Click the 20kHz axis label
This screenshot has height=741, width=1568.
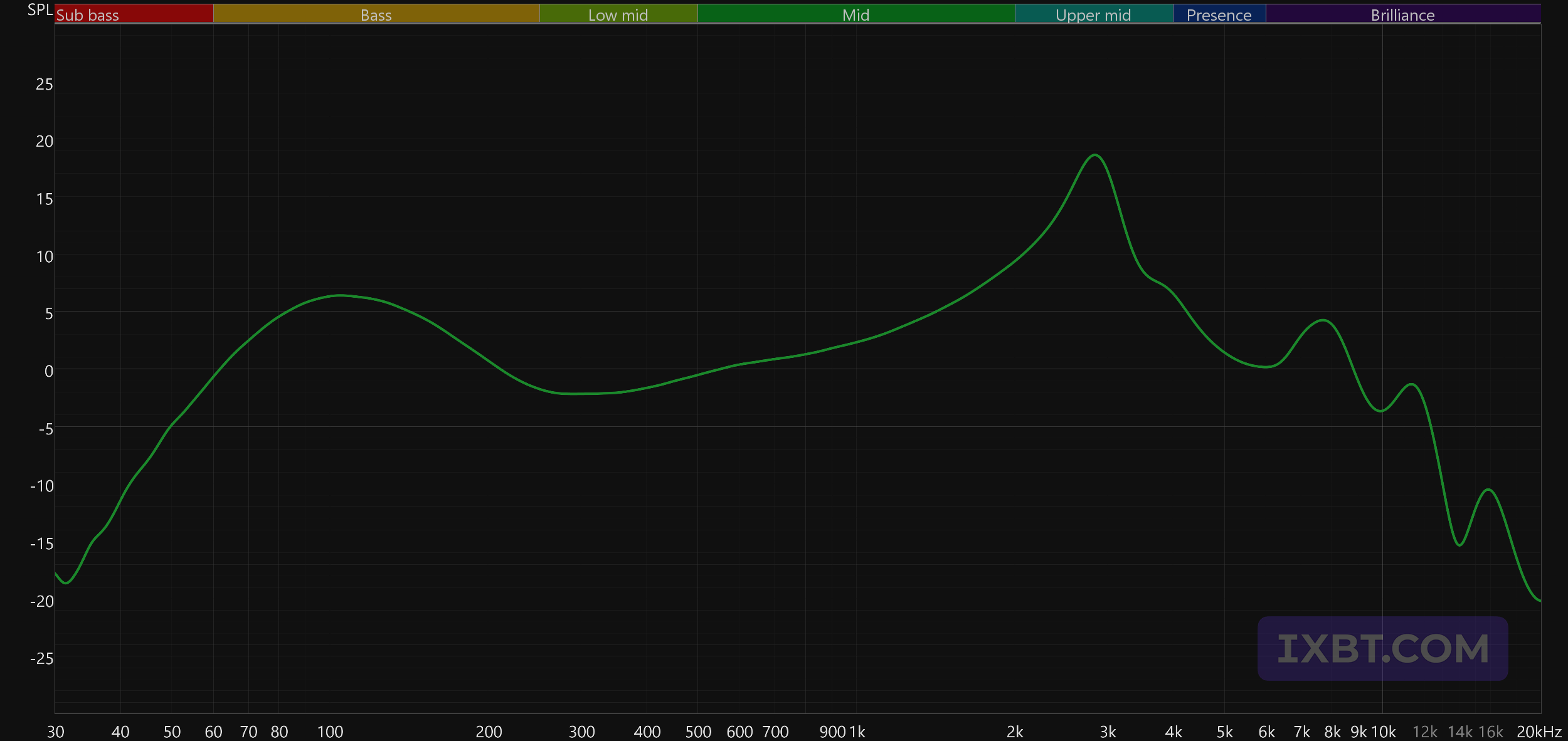1539,732
